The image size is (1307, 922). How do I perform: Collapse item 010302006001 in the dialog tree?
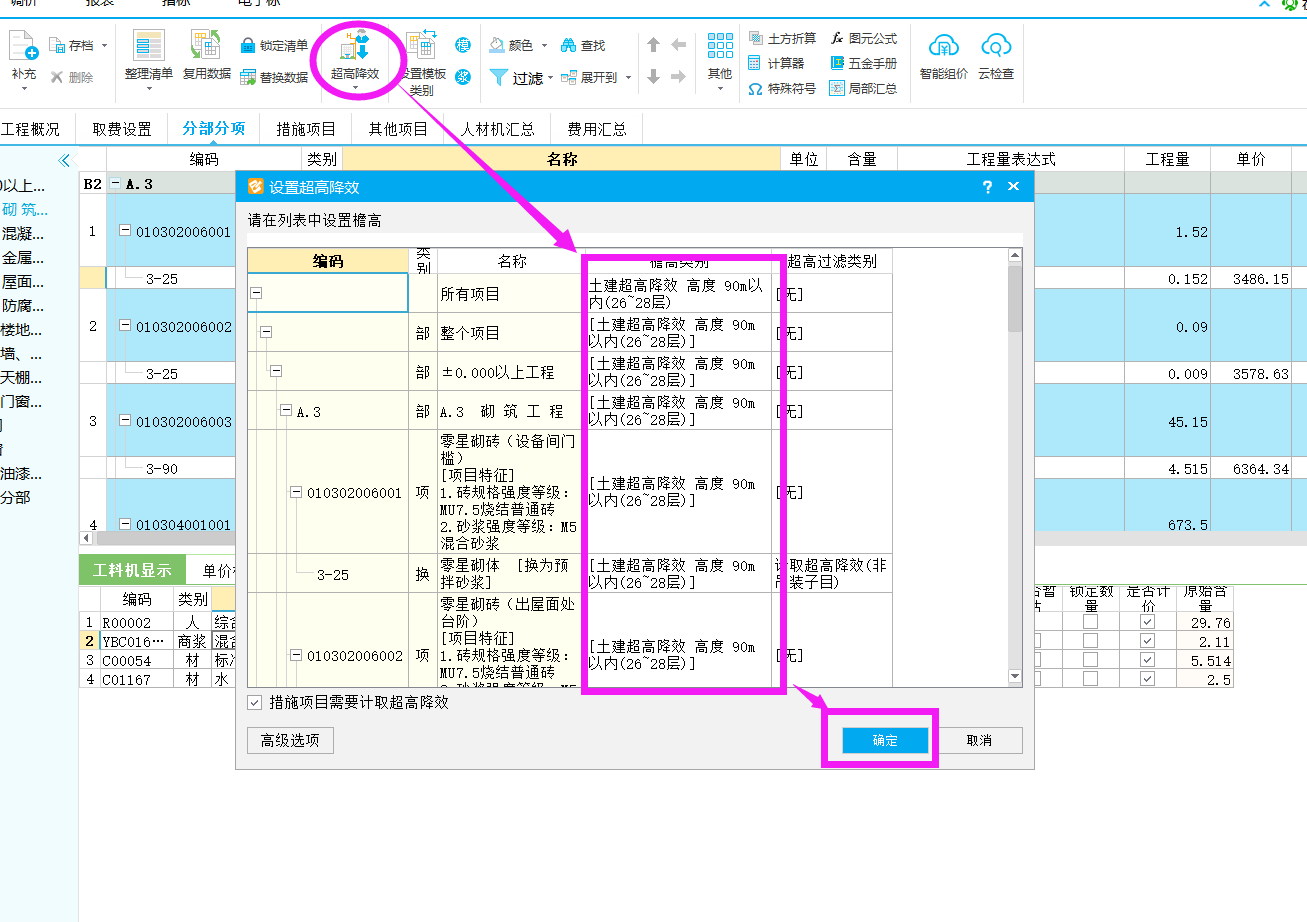pyautogui.click(x=296, y=492)
